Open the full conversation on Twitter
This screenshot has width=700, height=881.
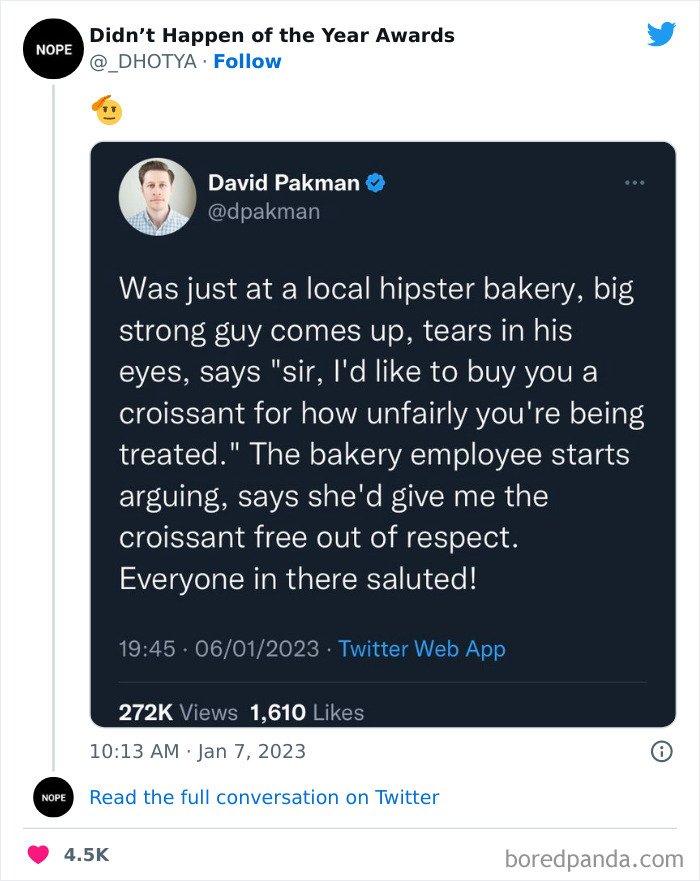click(x=264, y=797)
